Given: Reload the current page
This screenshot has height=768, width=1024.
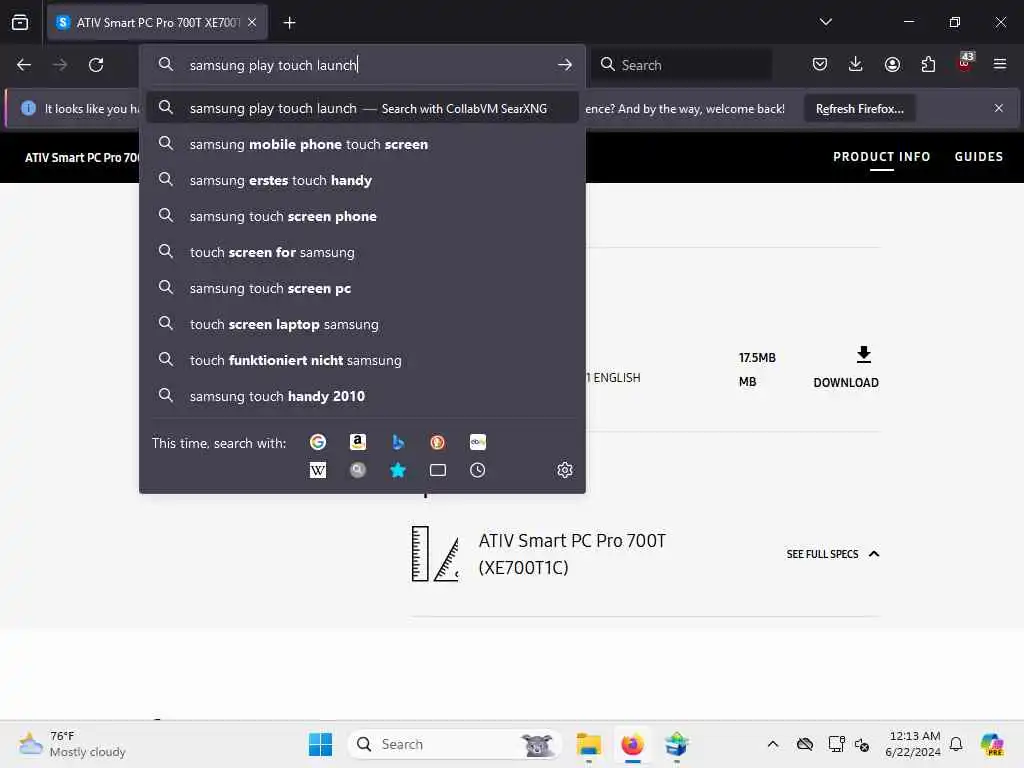Looking at the screenshot, I should [x=96, y=65].
